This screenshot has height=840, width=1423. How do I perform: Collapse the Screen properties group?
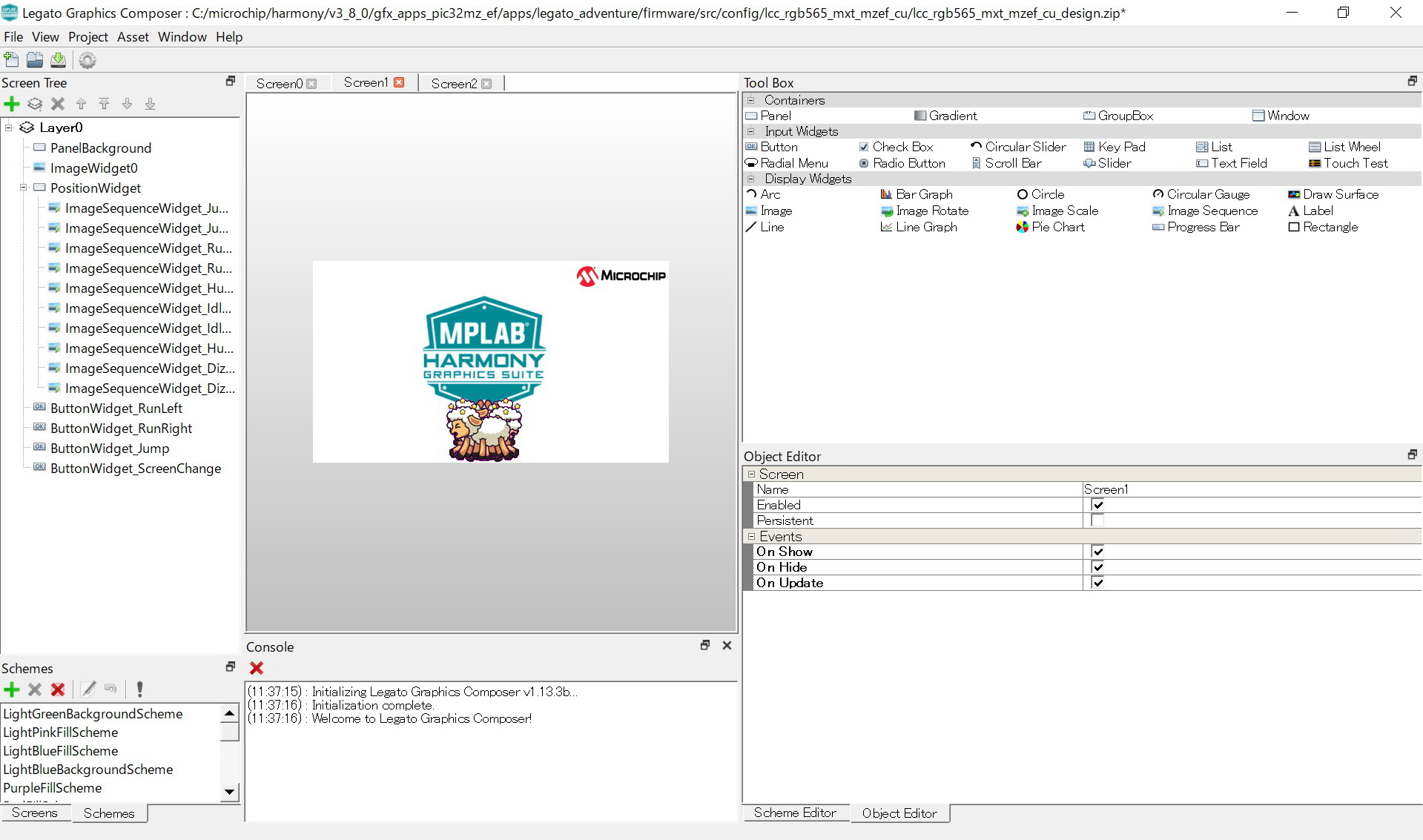pos(751,474)
